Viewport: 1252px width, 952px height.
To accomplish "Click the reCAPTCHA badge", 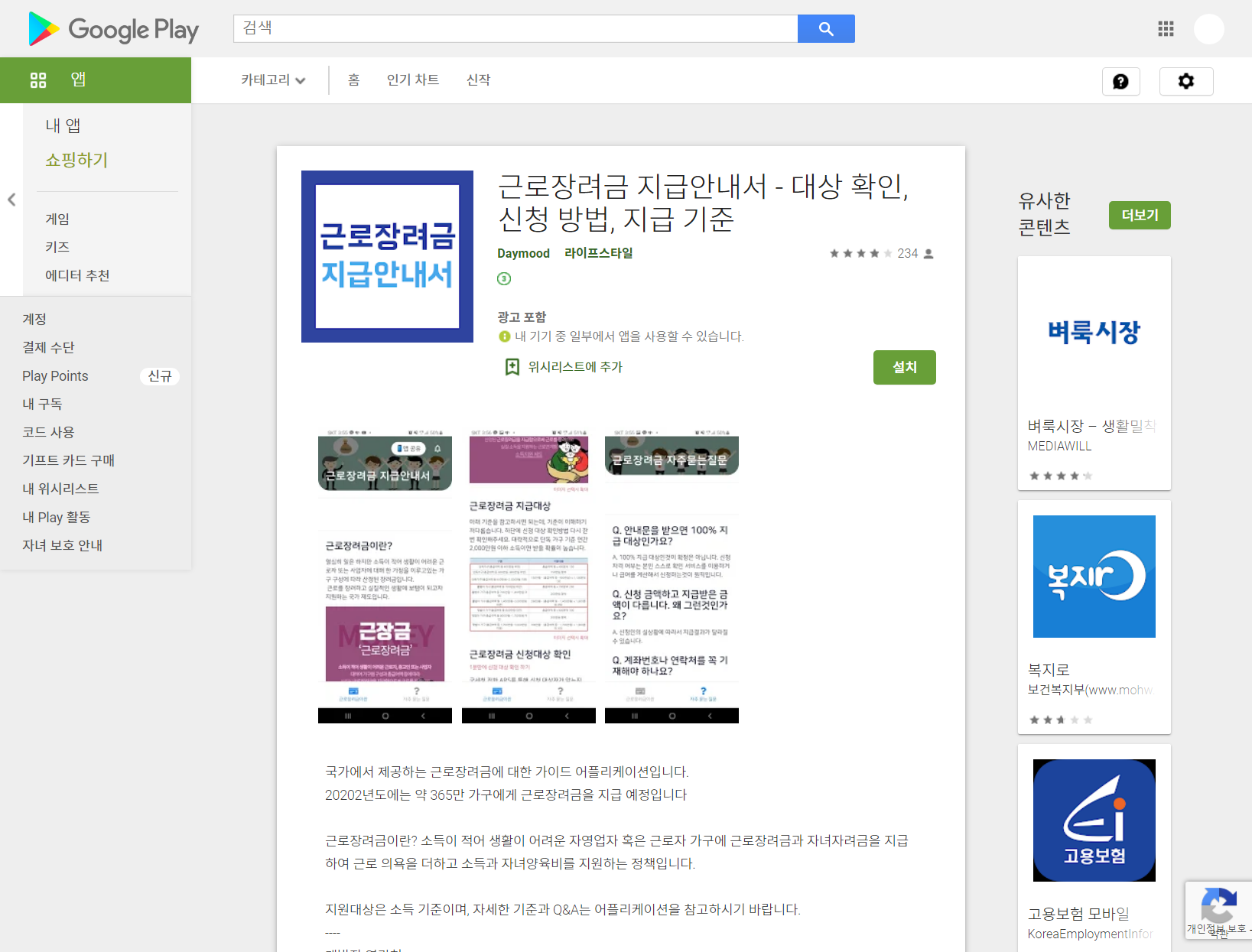I will click(x=1218, y=910).
